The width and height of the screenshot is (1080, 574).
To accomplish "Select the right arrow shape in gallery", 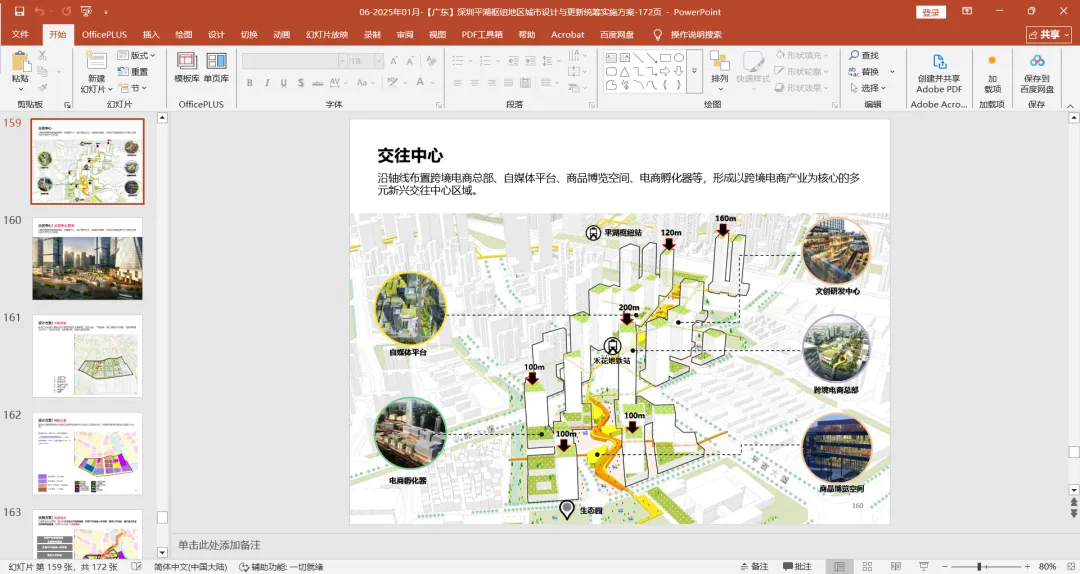I will click(x=665, y=72).
